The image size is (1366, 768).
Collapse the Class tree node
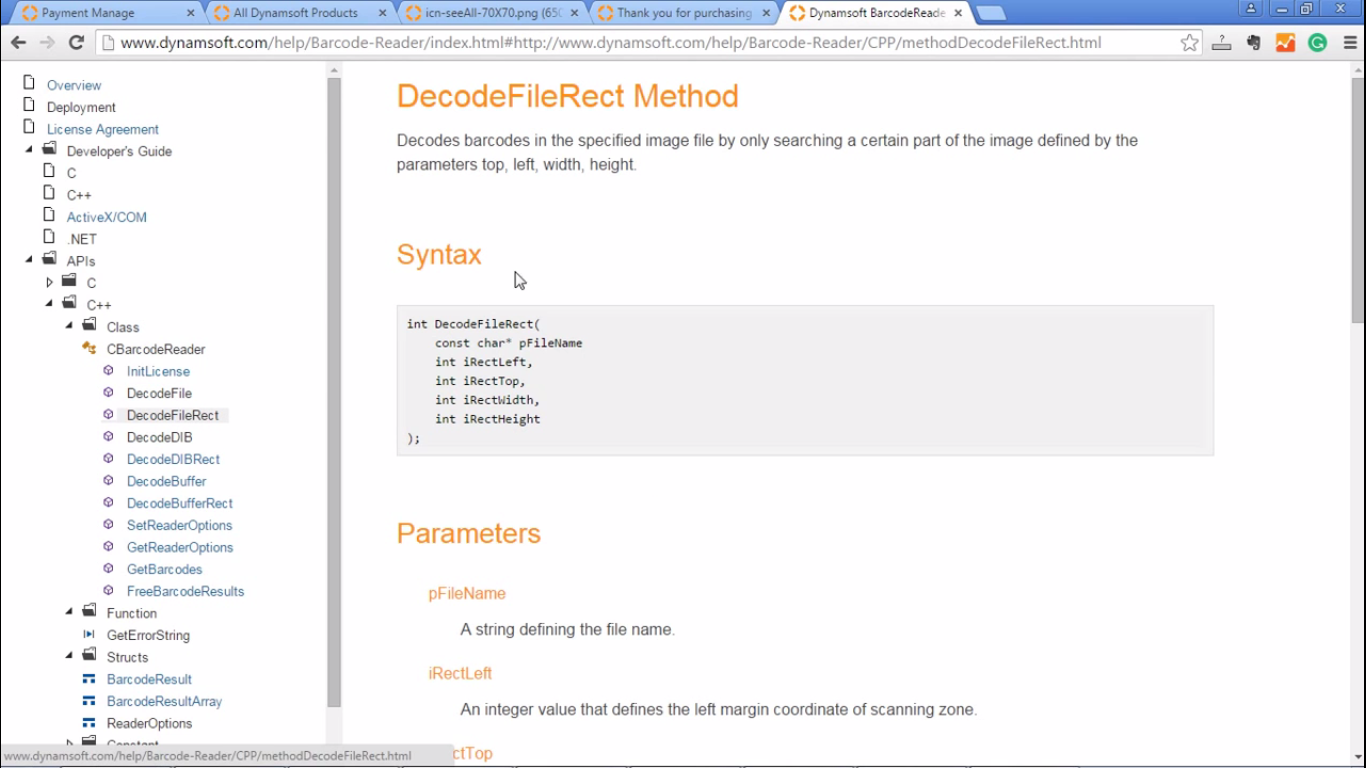(69, 326)
